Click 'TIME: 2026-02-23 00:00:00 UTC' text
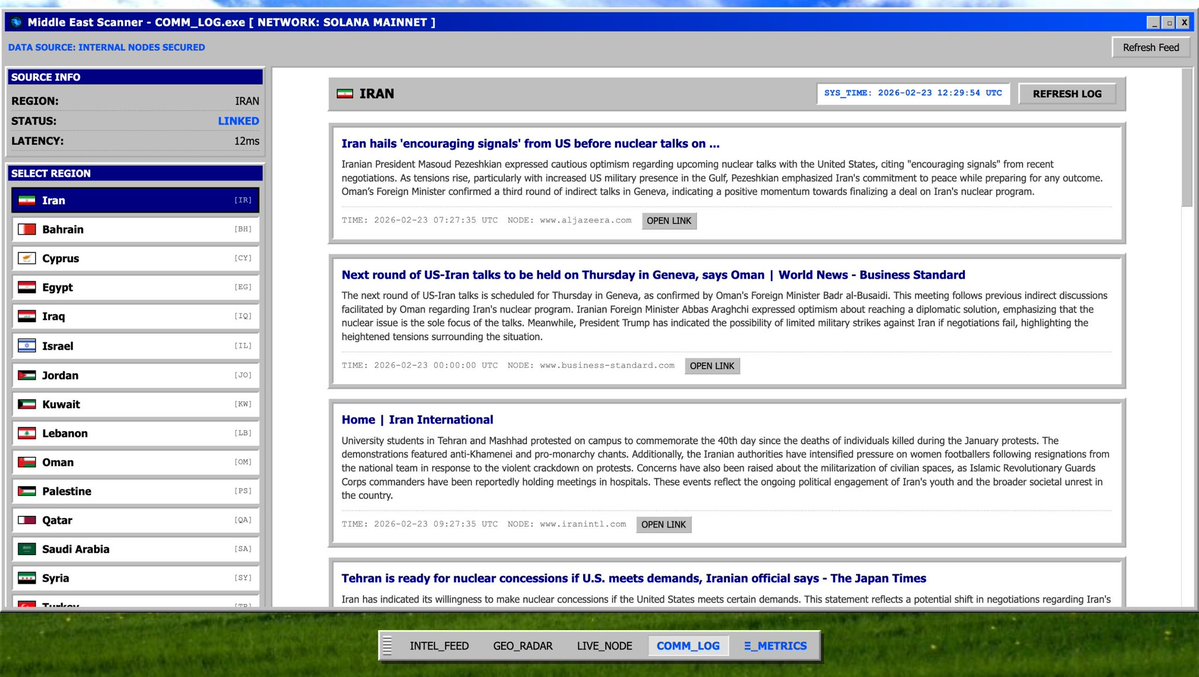The height and width of the screenshot is (677, 1199). (x=419, y=366)
